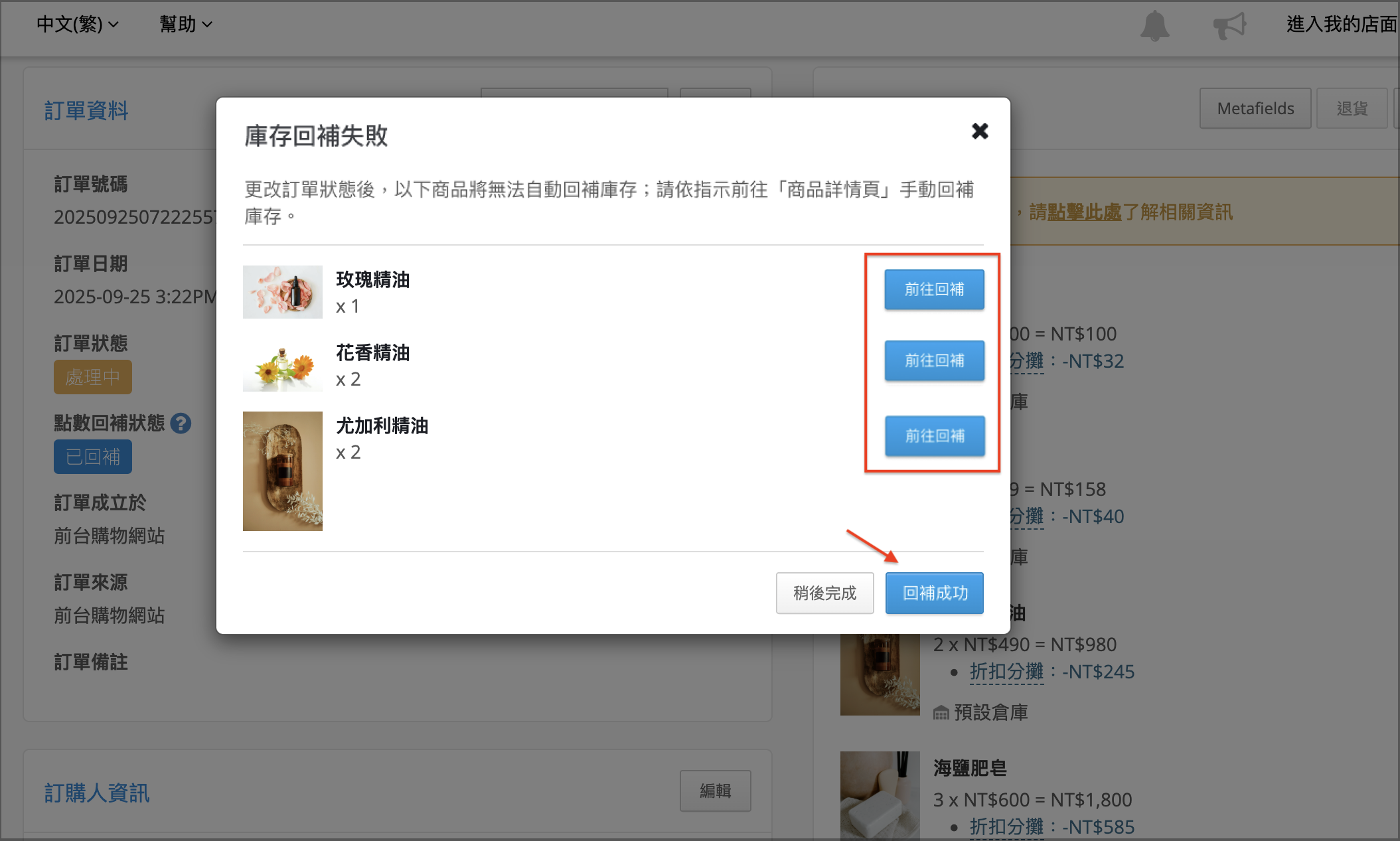Click the 花香精油 product thumbnail

pyautogui.click(x=283, y=365)
